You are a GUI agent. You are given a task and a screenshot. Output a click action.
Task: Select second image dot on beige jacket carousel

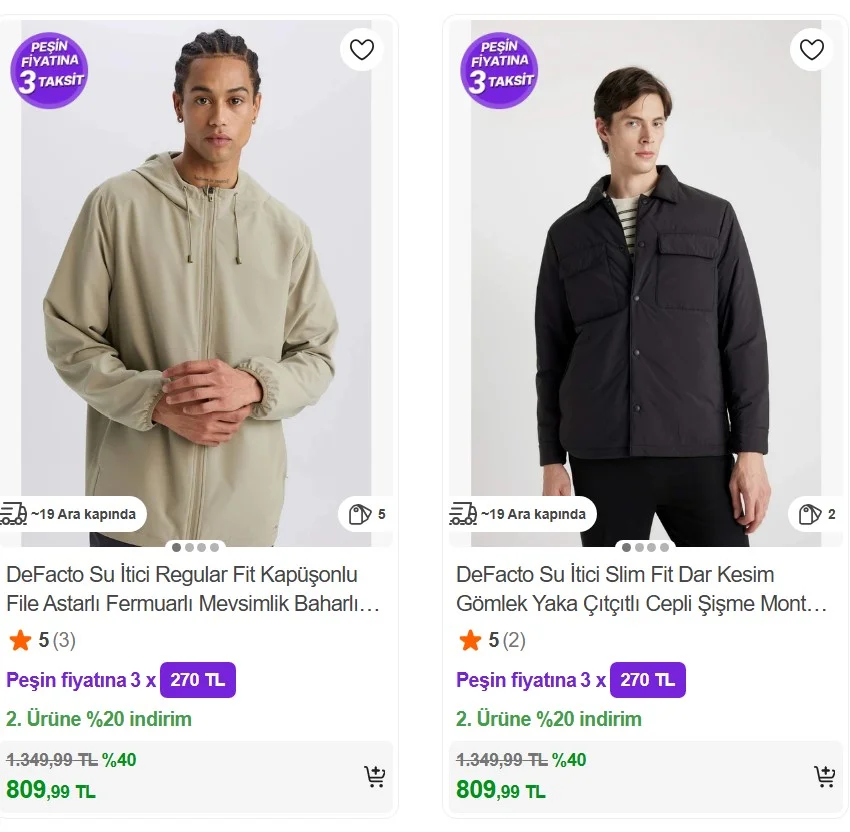[x=189, y=547]
